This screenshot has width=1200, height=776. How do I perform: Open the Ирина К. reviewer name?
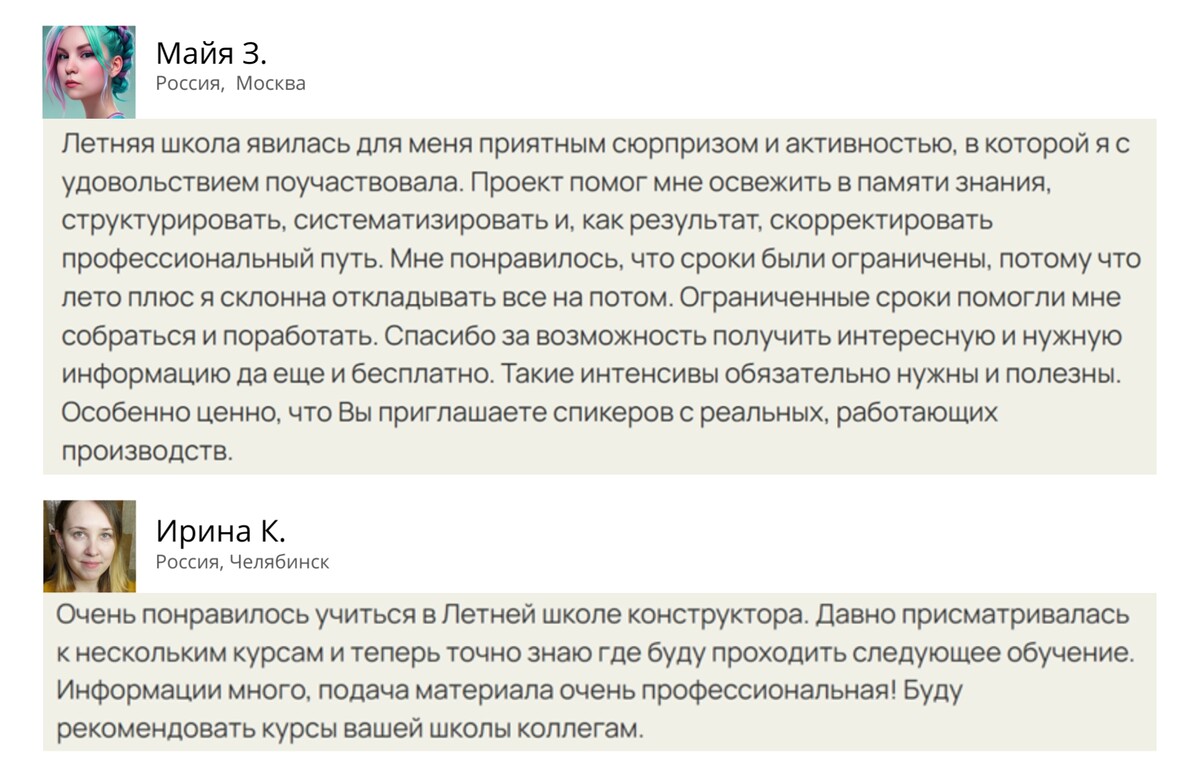[x=221, y=530]
